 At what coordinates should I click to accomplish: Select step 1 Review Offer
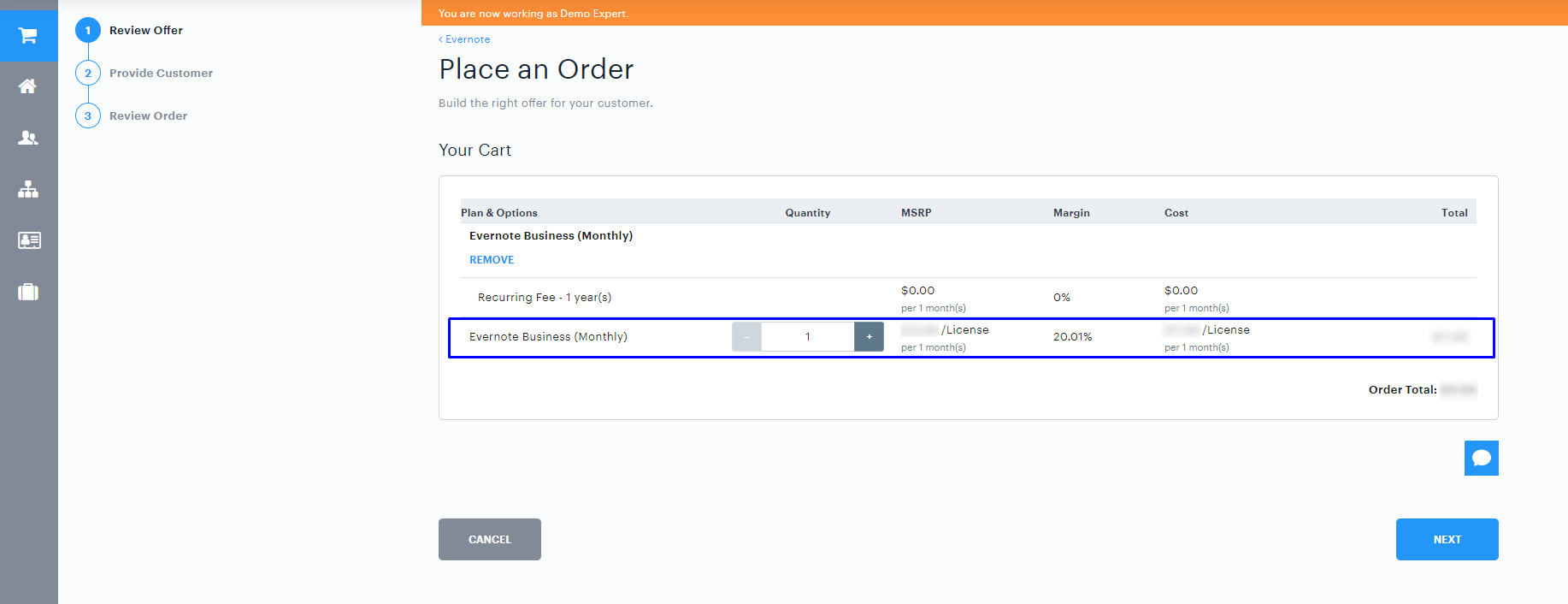(130, 30)
